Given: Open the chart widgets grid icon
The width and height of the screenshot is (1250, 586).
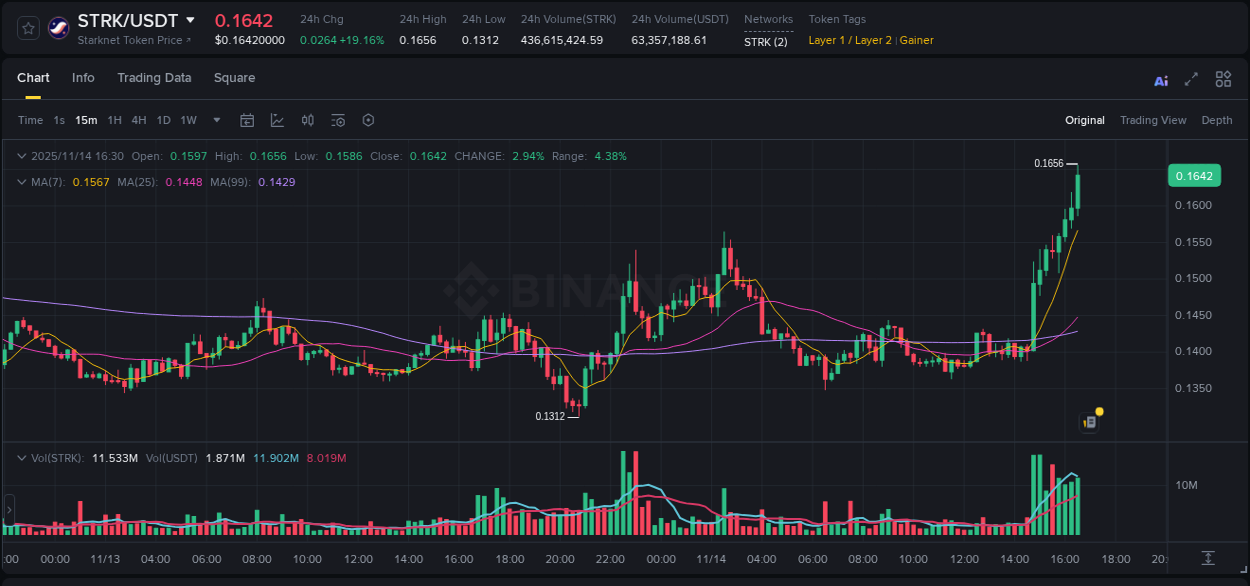Looking at the screenshot, I should [1223, 79].
